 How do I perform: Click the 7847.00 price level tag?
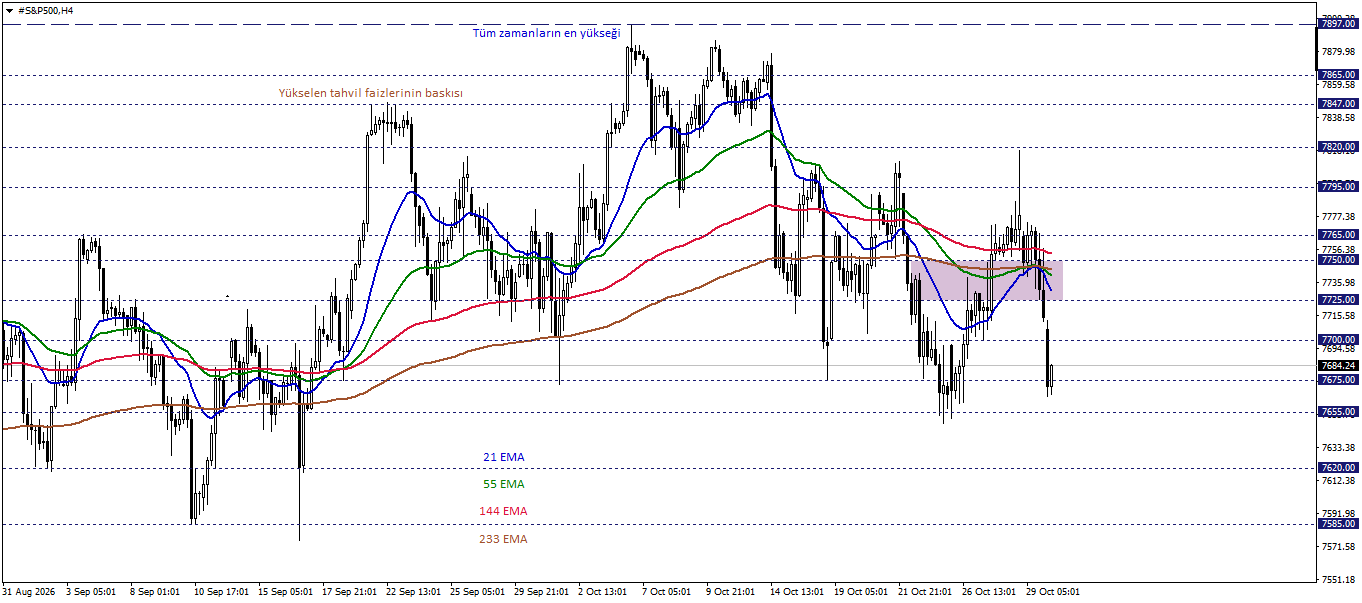1338,103
